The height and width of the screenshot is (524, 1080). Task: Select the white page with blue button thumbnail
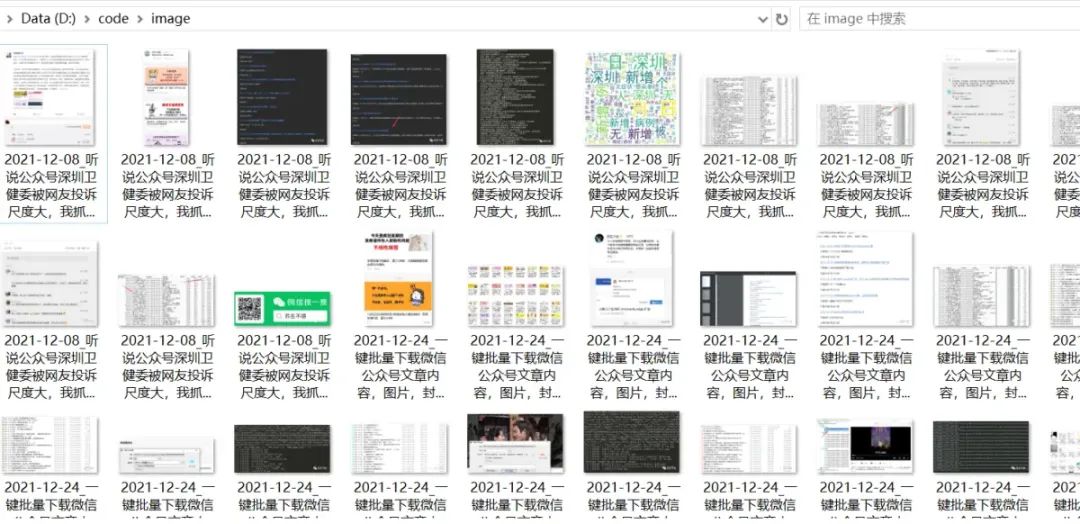coord(632,279)
